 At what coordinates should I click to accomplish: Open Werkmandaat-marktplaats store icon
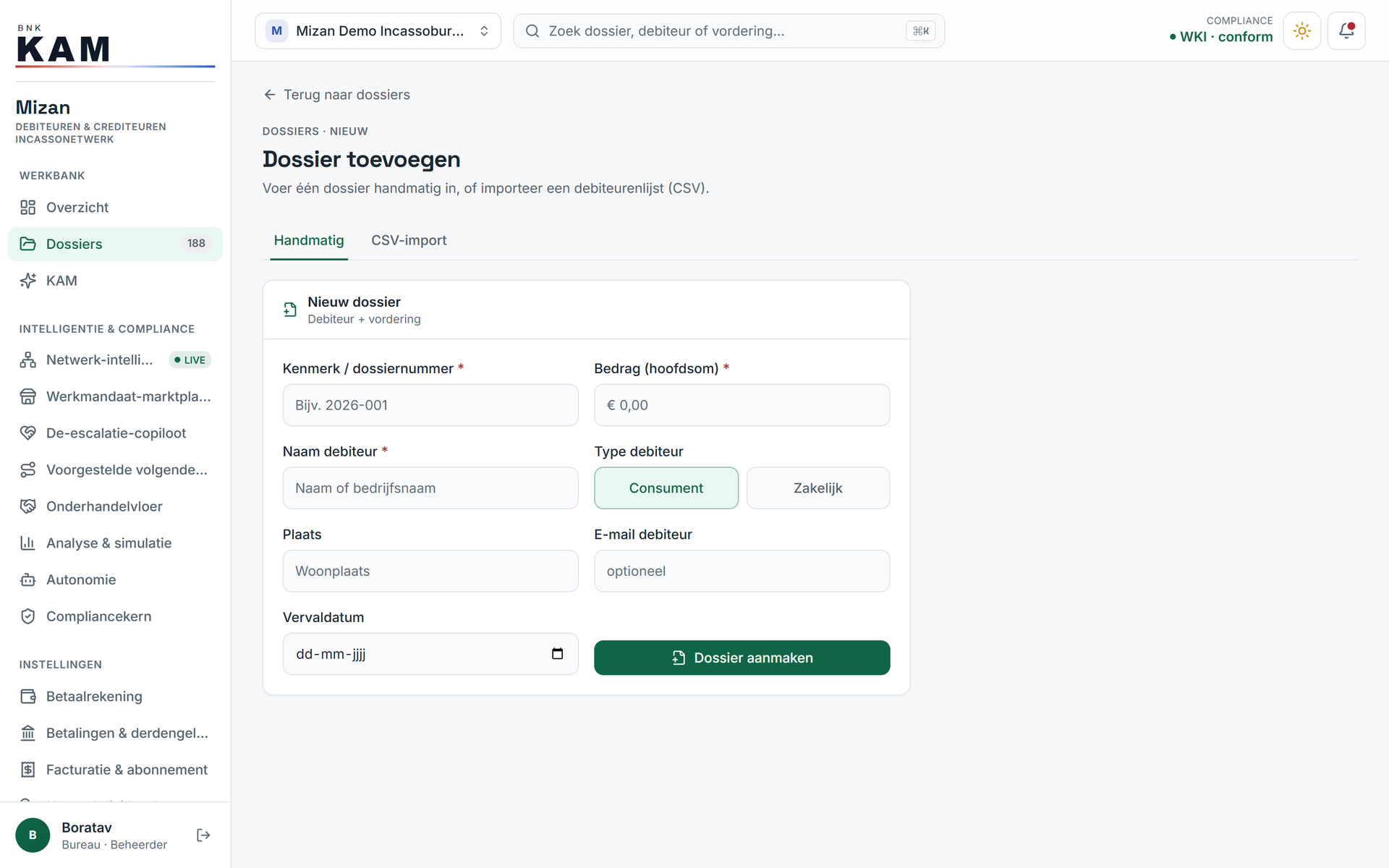27,396
